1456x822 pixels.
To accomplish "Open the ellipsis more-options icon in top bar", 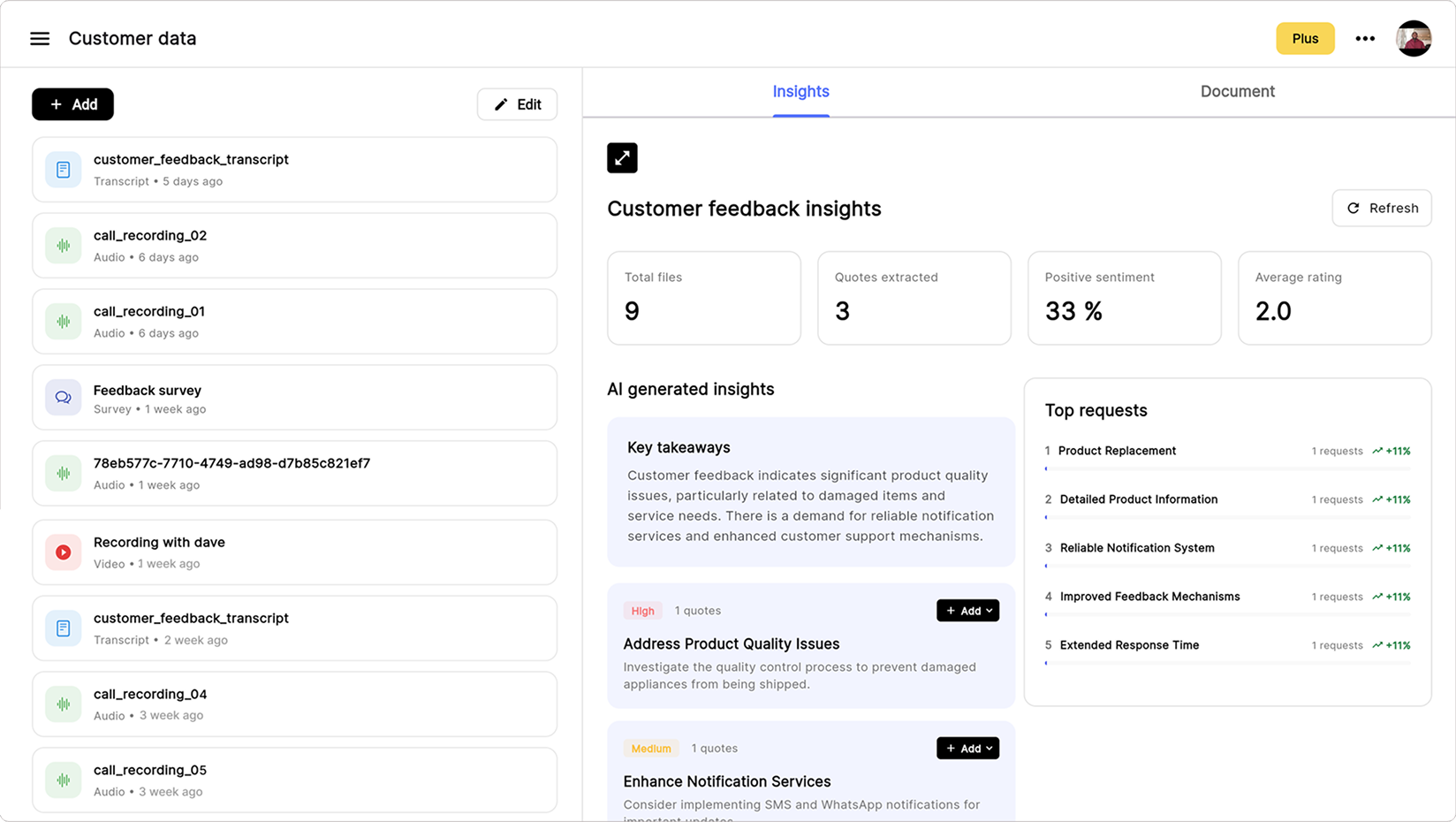I will [x=1365, y=38].
